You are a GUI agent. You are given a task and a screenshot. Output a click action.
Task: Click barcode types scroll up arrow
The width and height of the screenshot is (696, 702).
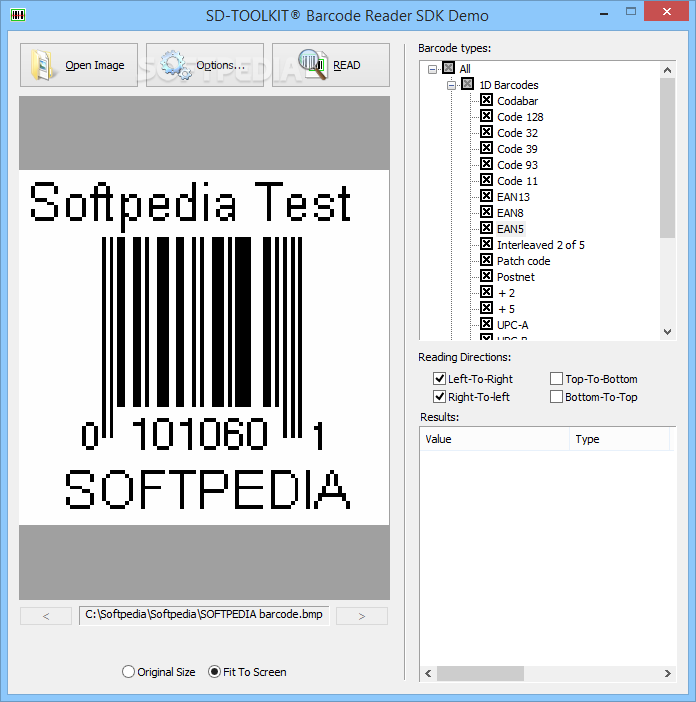667,70
